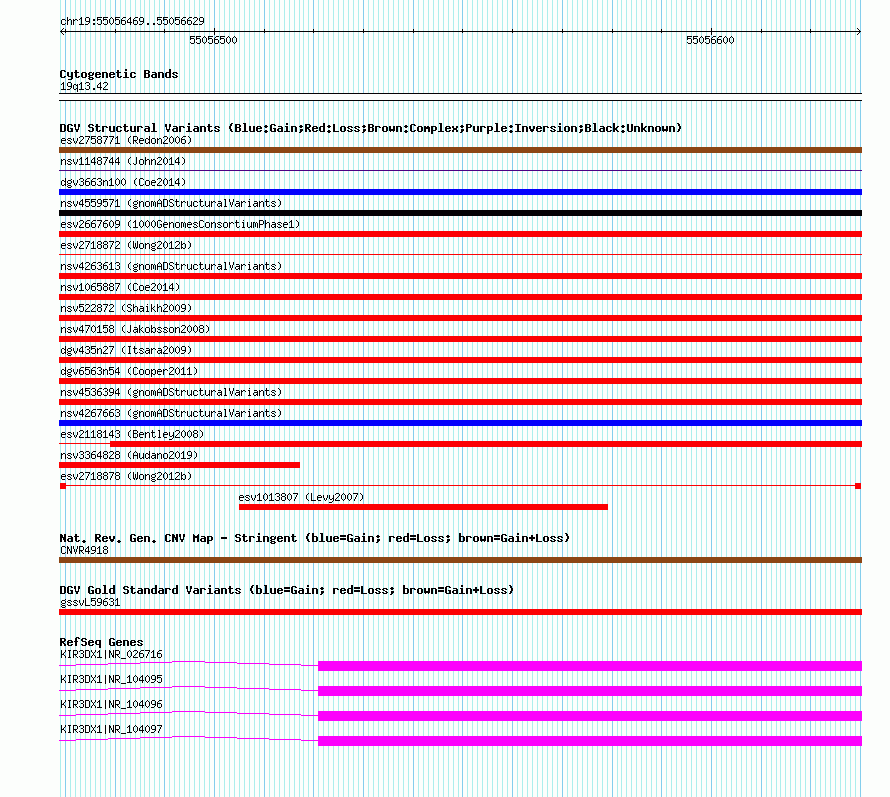890x797 pixels.
Task: Click the KIR3DX1|NR_104096 gene label
Action: [111, 704]
